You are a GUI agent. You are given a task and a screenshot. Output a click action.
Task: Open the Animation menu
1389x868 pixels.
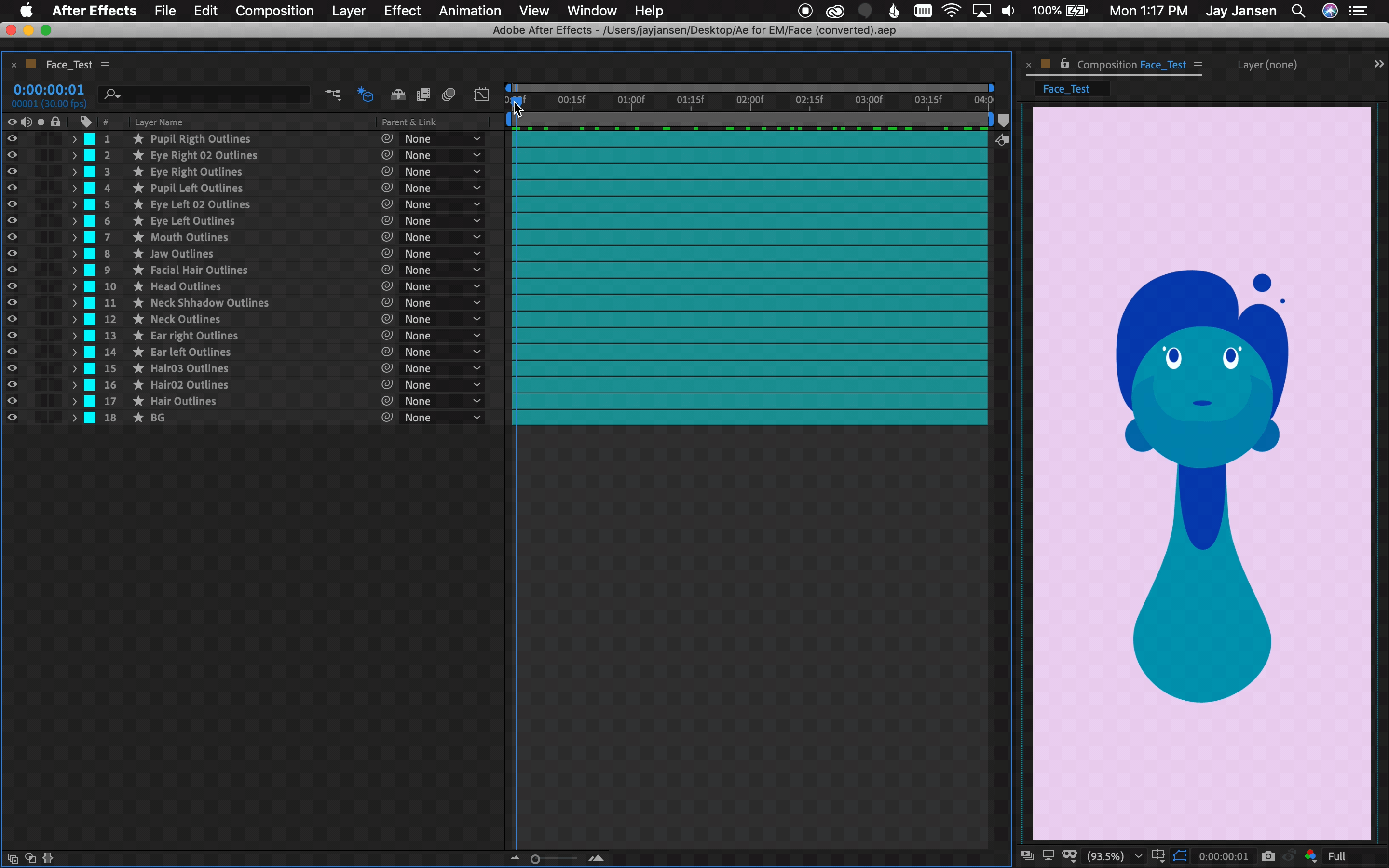click(x=469, y=11)
